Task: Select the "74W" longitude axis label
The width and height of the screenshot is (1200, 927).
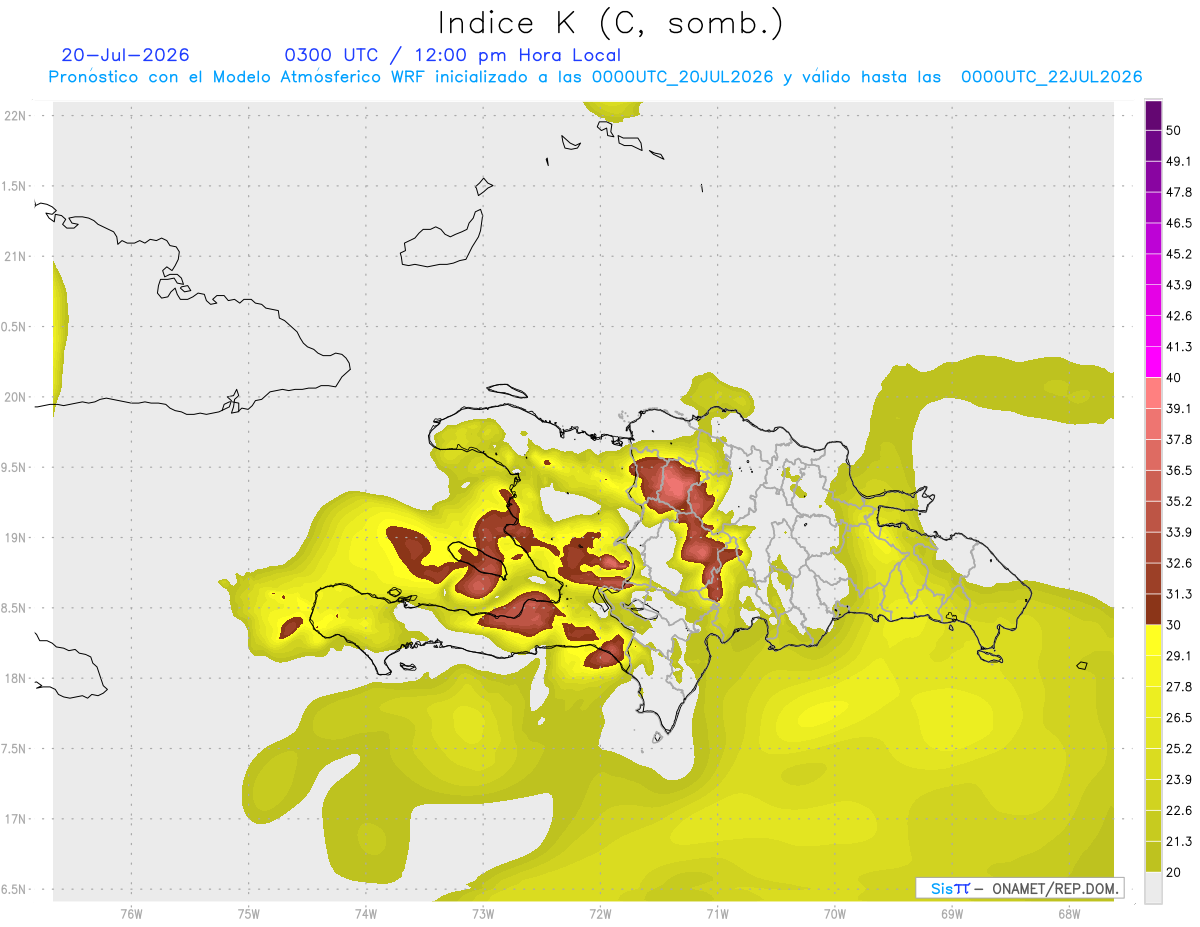Action: click(366, 914)
